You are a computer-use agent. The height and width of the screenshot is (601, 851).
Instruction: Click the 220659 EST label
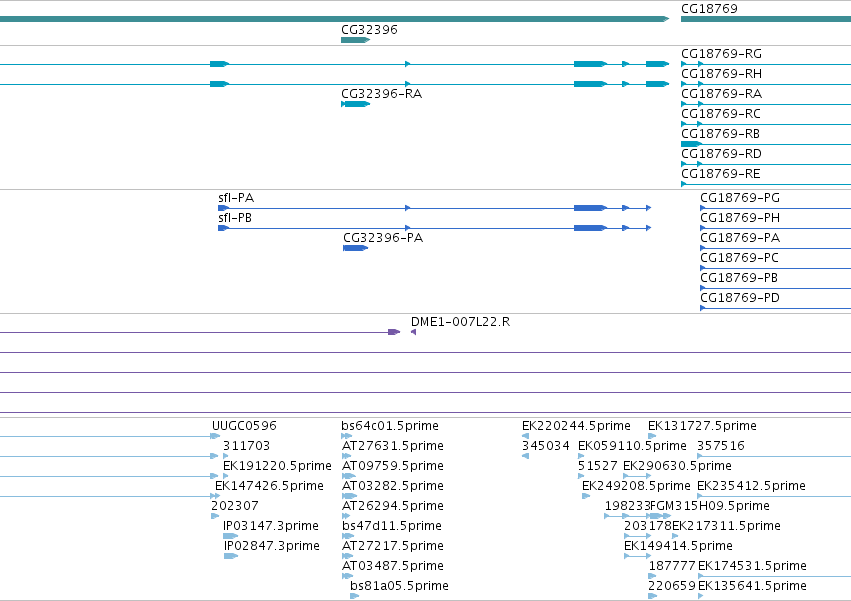[671, 586]
